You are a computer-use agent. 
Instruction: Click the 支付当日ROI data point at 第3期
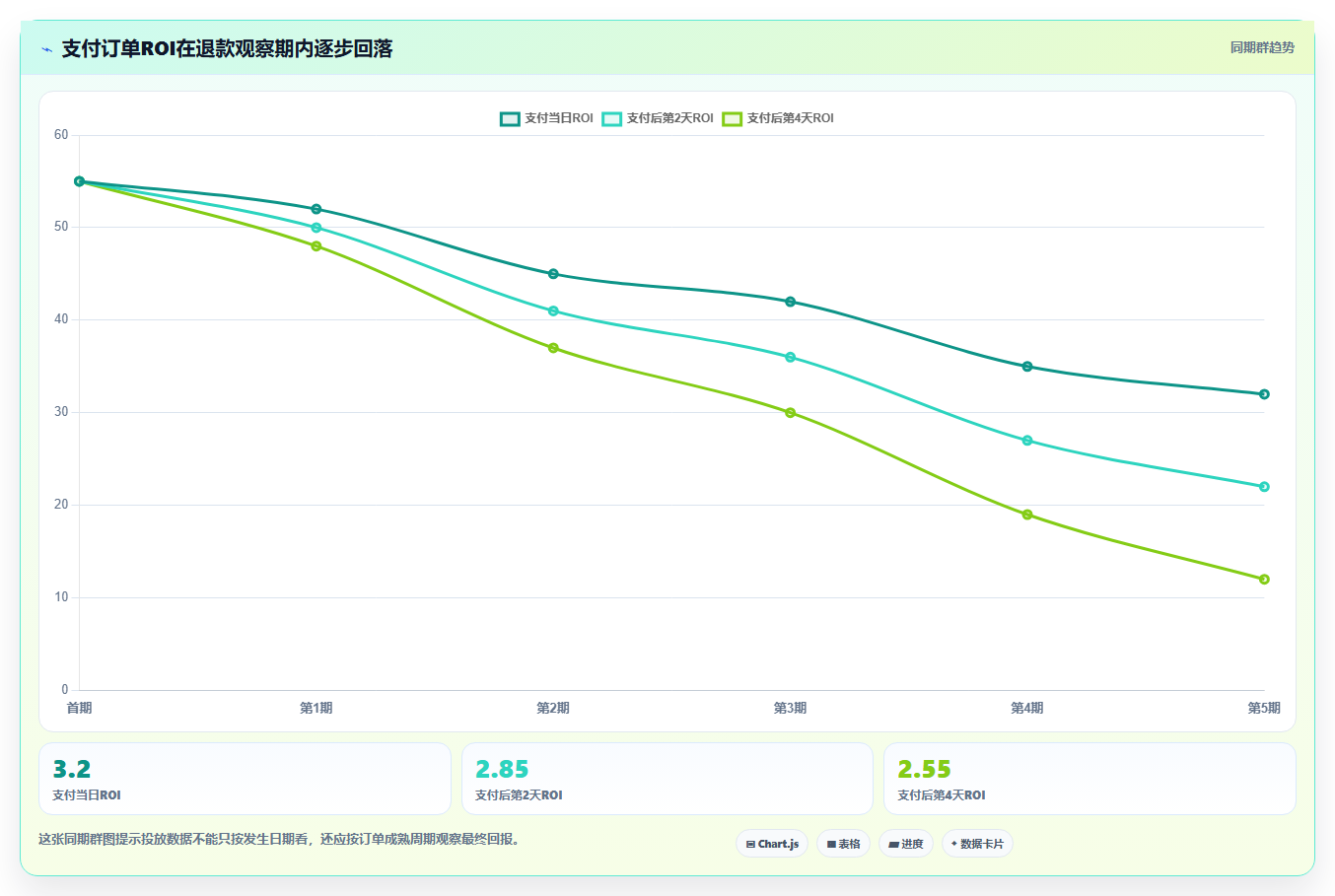pyautogui.click(x=791, y=302)
